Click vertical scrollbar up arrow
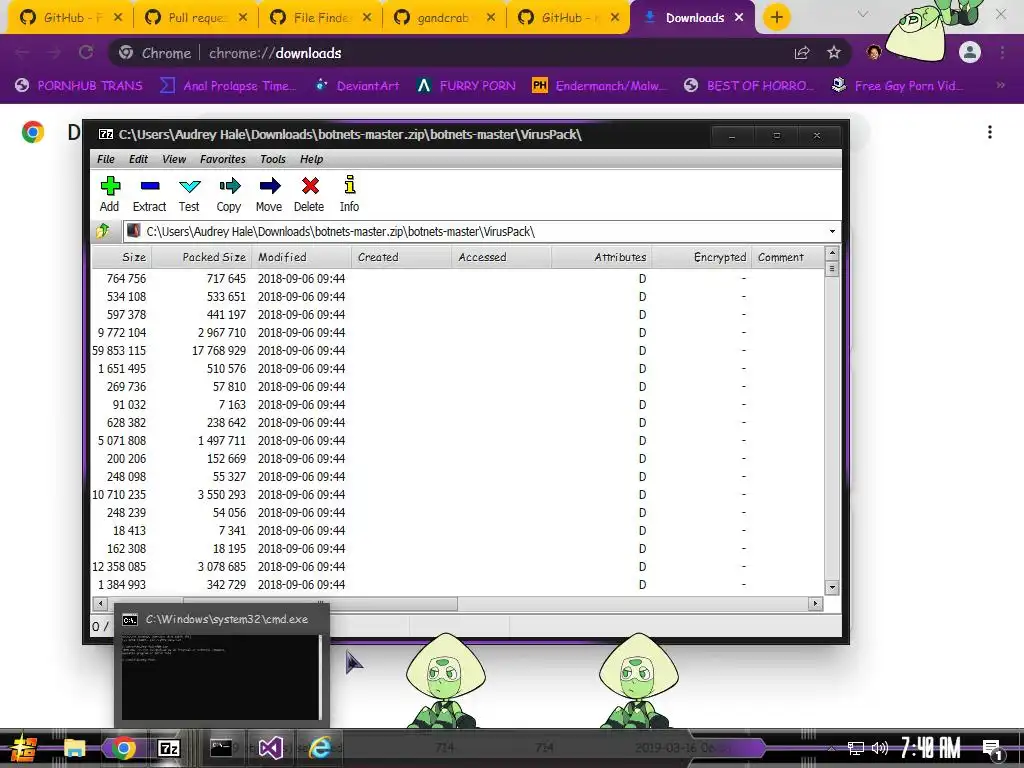The height and width of the screenshot is (768, 1024). (x=832, y=253)
